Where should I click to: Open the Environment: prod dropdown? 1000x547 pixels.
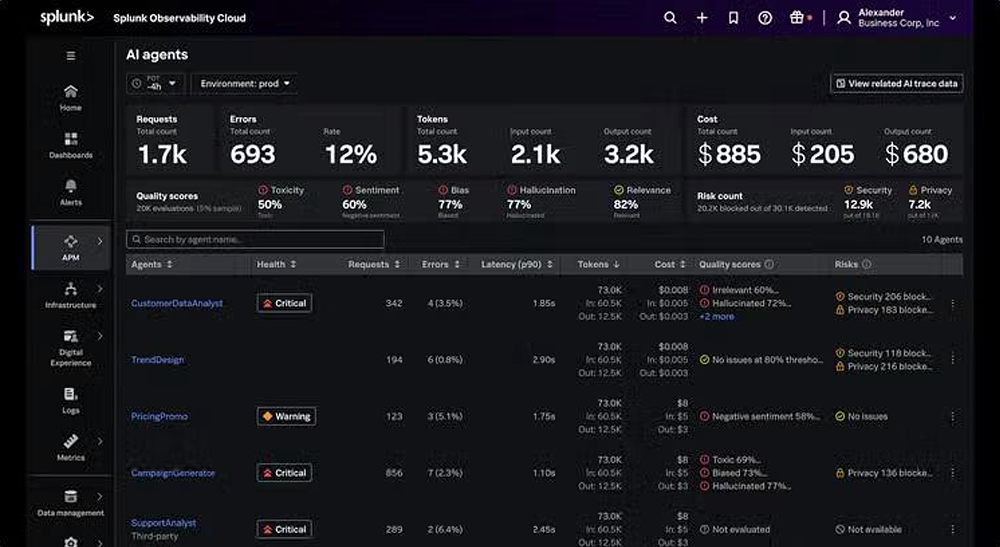click(245, 84)
